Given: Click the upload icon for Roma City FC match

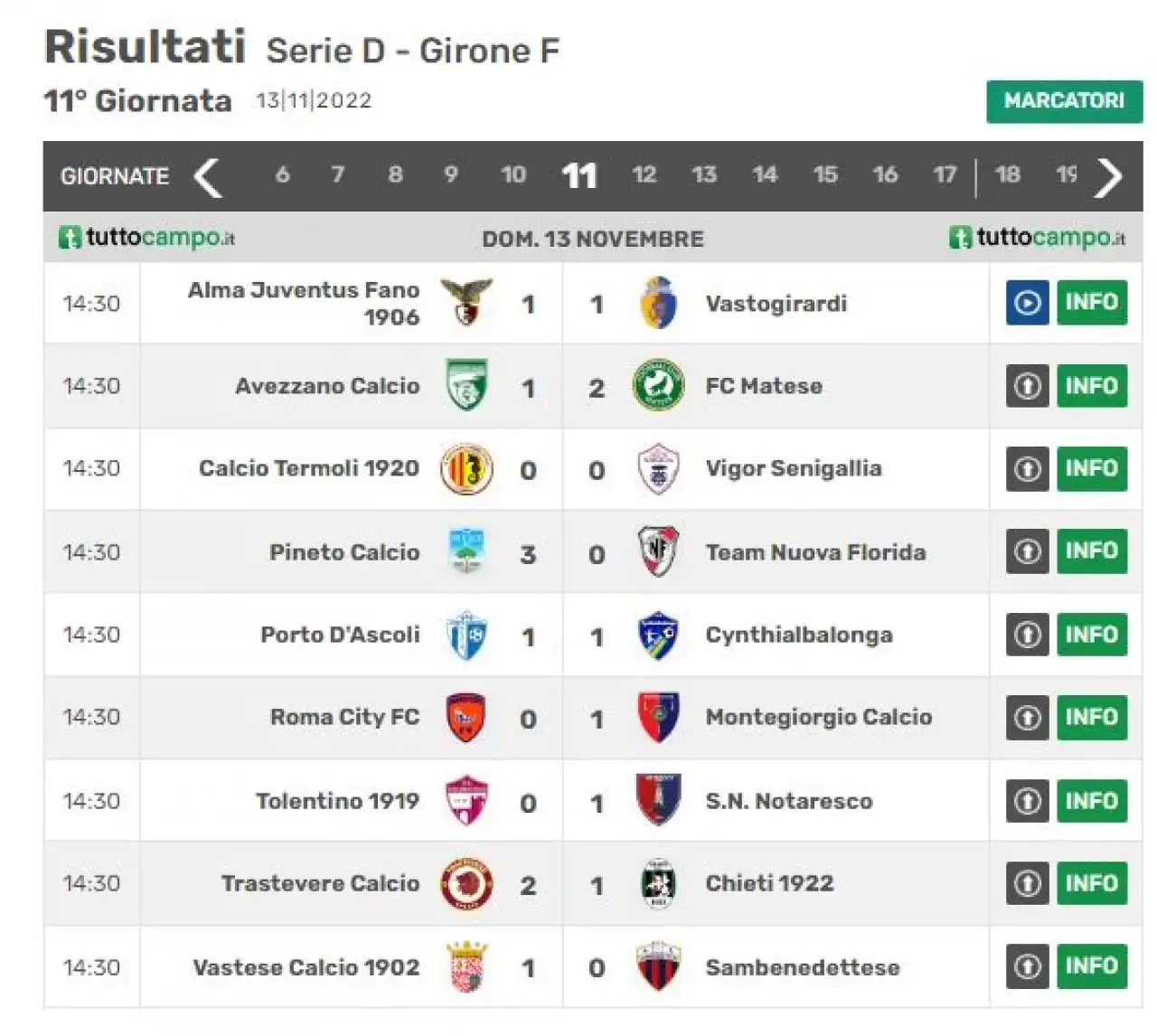Looking at the screenshot, I should 1027,718.
